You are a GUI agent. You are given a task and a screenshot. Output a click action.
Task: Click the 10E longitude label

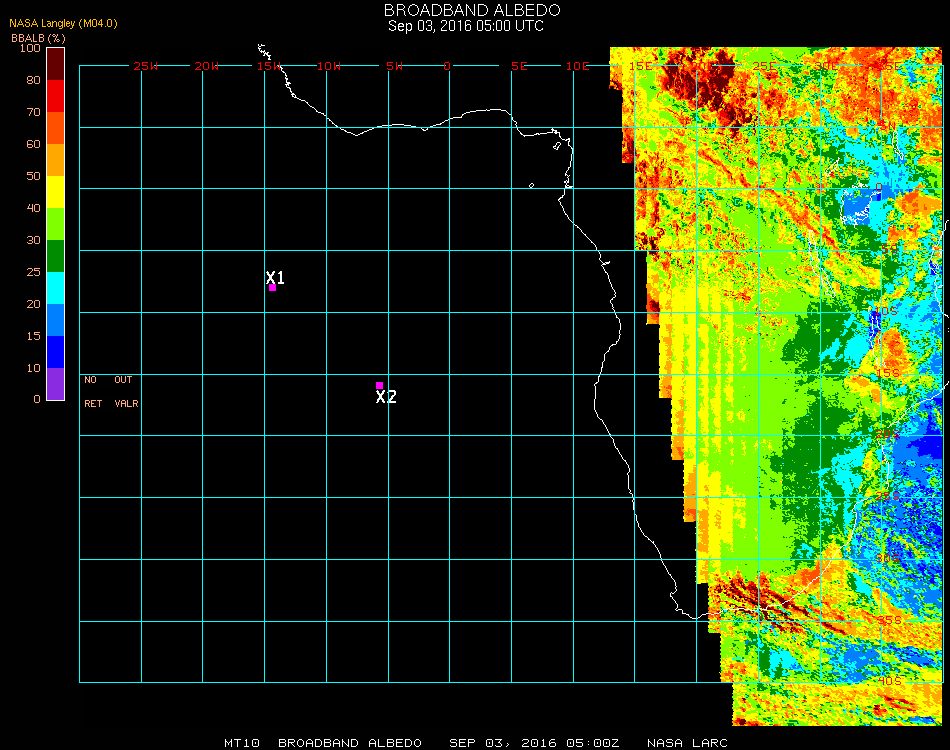click(578, 66)
